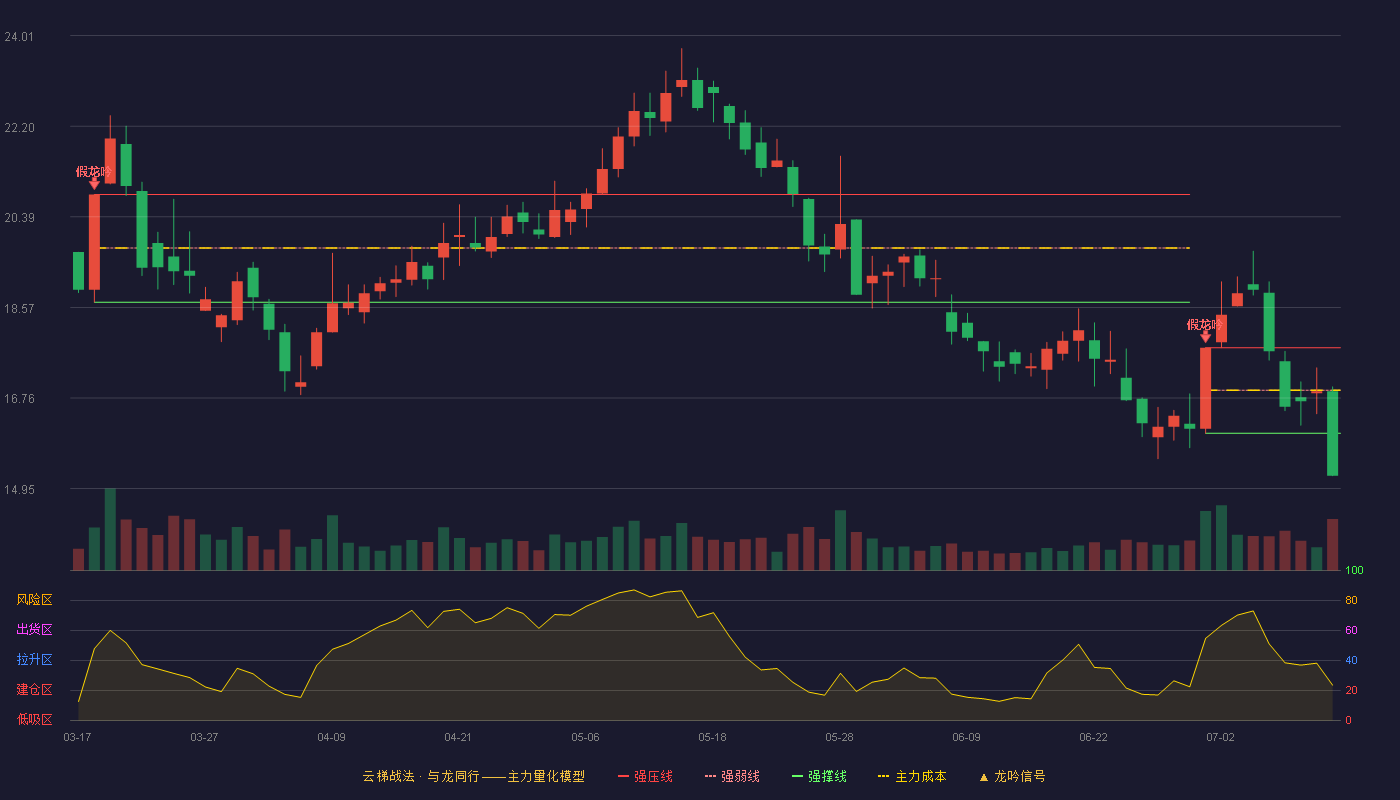Click the 14.95 price axis label
Screen dimensions: 1400x800
19,490
